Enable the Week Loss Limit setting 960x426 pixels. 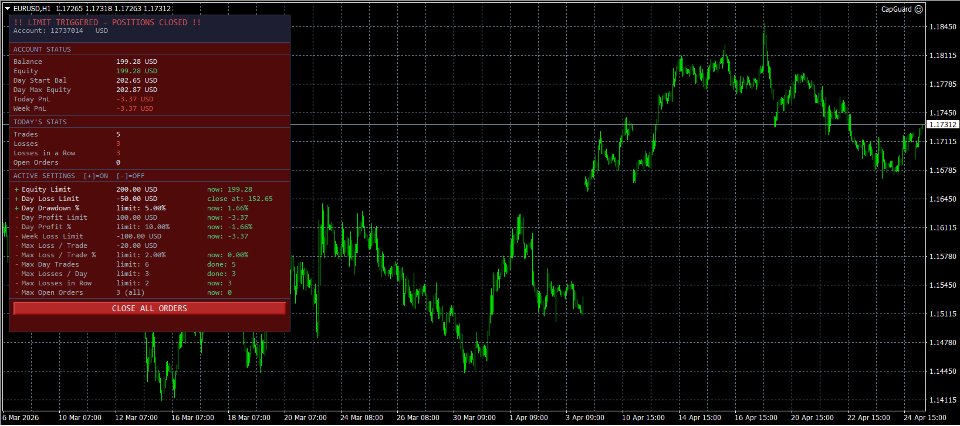click(17, 236)
